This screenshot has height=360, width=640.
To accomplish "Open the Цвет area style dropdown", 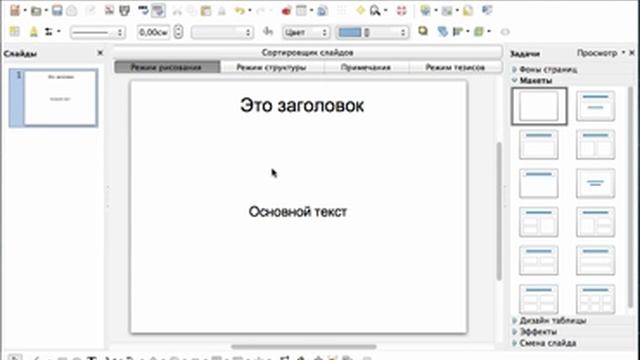I will 306,32.
